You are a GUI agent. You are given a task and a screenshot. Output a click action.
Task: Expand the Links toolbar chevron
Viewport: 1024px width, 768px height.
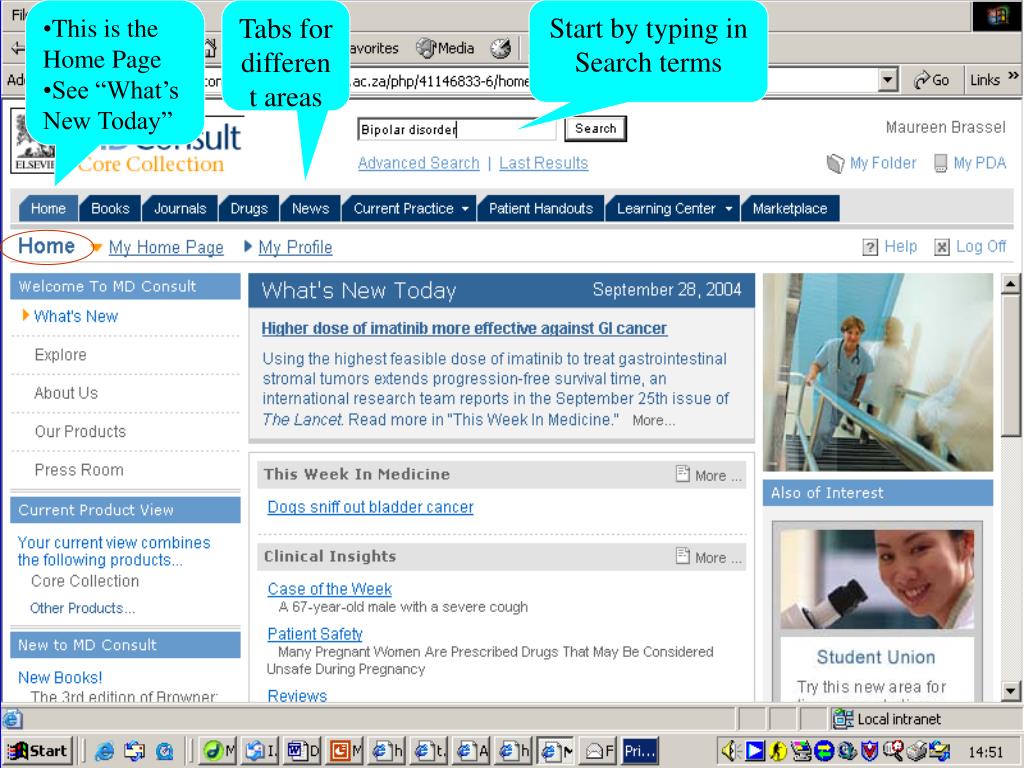pyautogui.click(x=1013, y=76)
